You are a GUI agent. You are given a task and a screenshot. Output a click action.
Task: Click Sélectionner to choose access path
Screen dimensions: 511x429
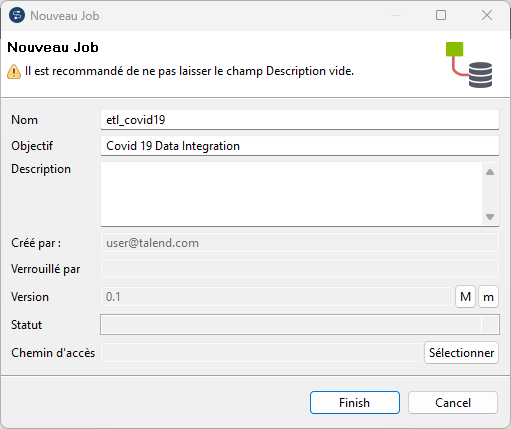point(461,353)
